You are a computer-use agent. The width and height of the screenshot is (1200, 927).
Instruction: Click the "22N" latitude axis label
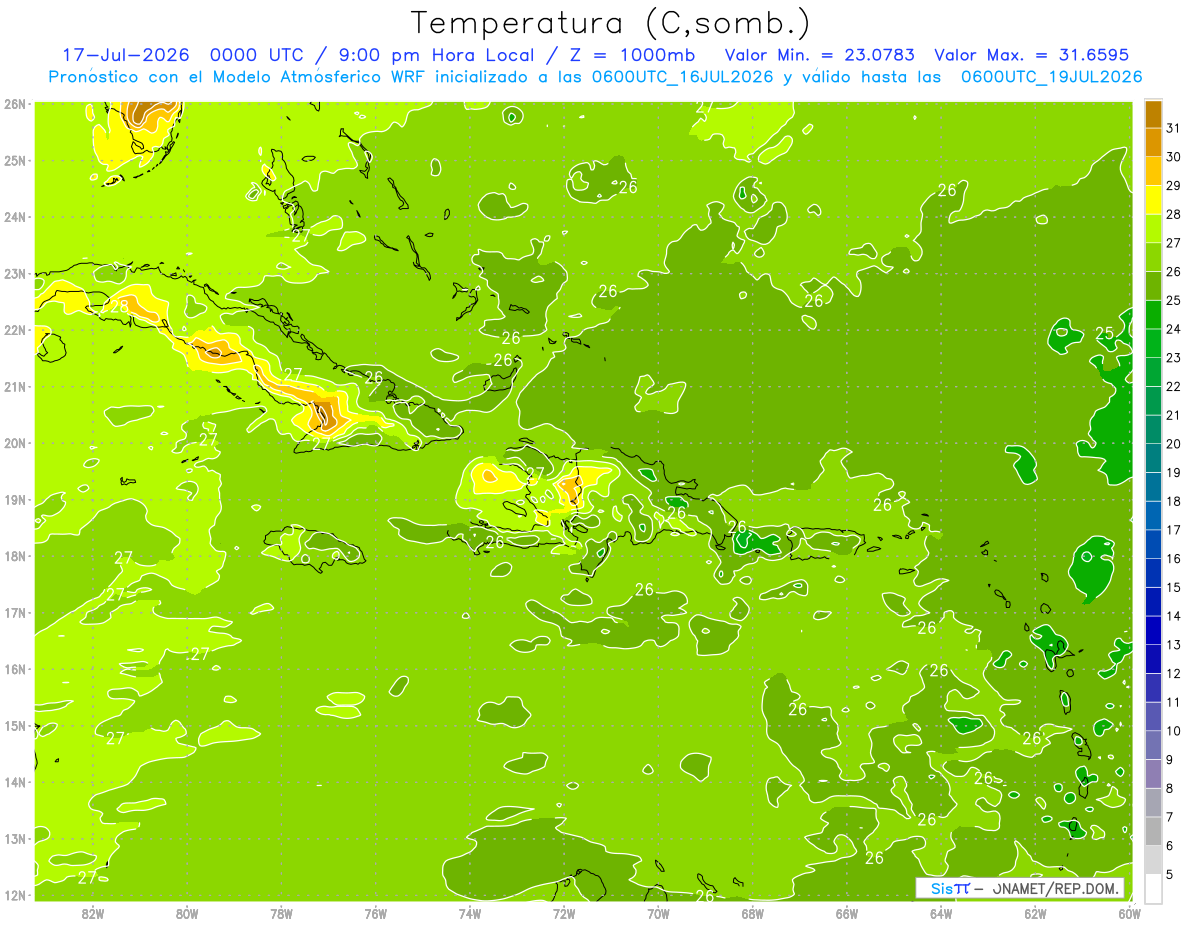click(x=14, y=330)
